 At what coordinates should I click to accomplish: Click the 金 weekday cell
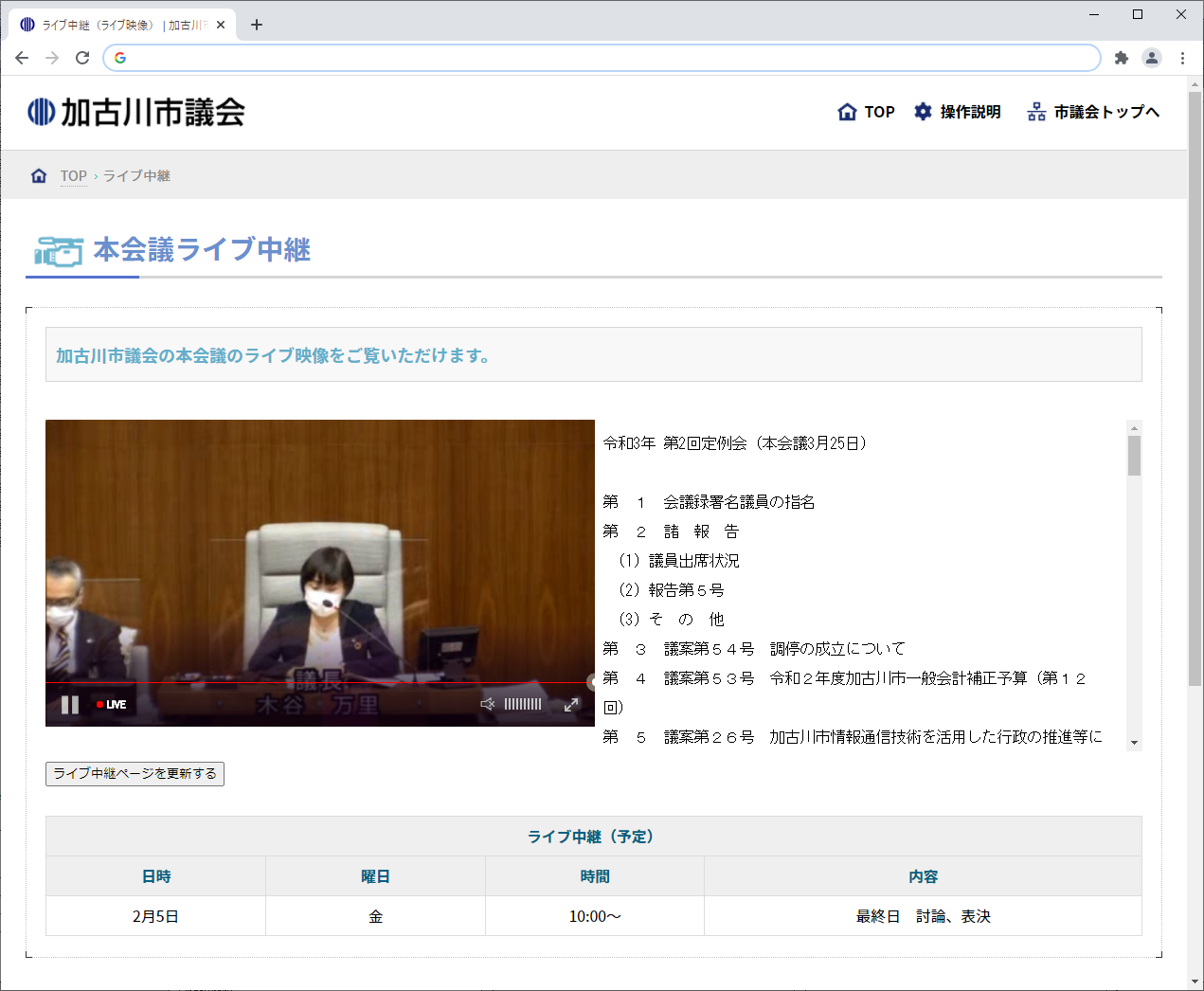coord(375,916)
